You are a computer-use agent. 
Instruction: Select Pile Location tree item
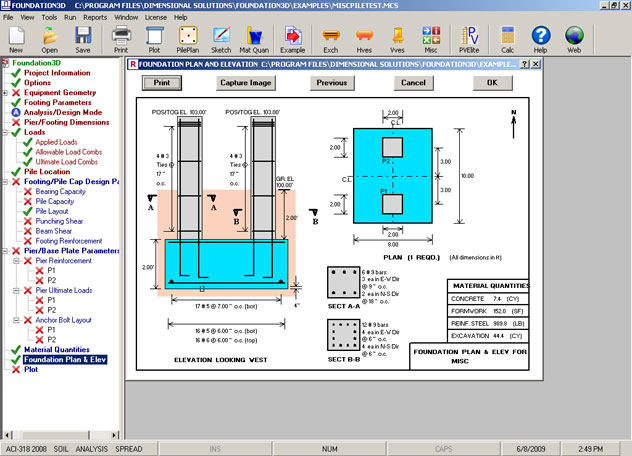(x=47, y=172)
